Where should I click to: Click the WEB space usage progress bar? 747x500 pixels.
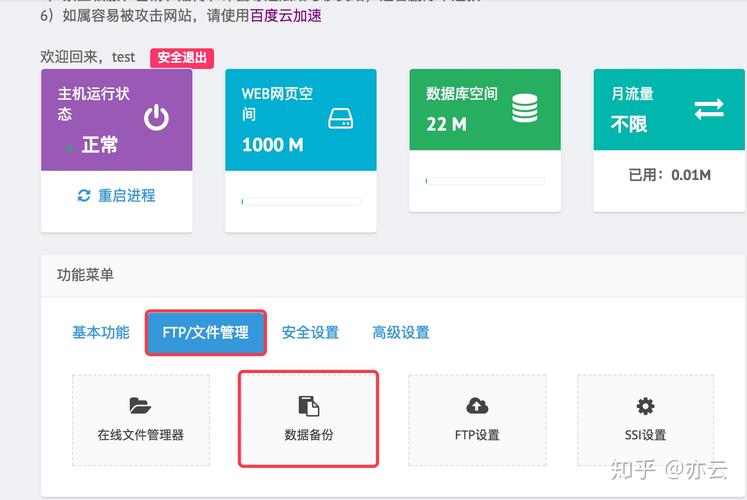tap(301, 202)
